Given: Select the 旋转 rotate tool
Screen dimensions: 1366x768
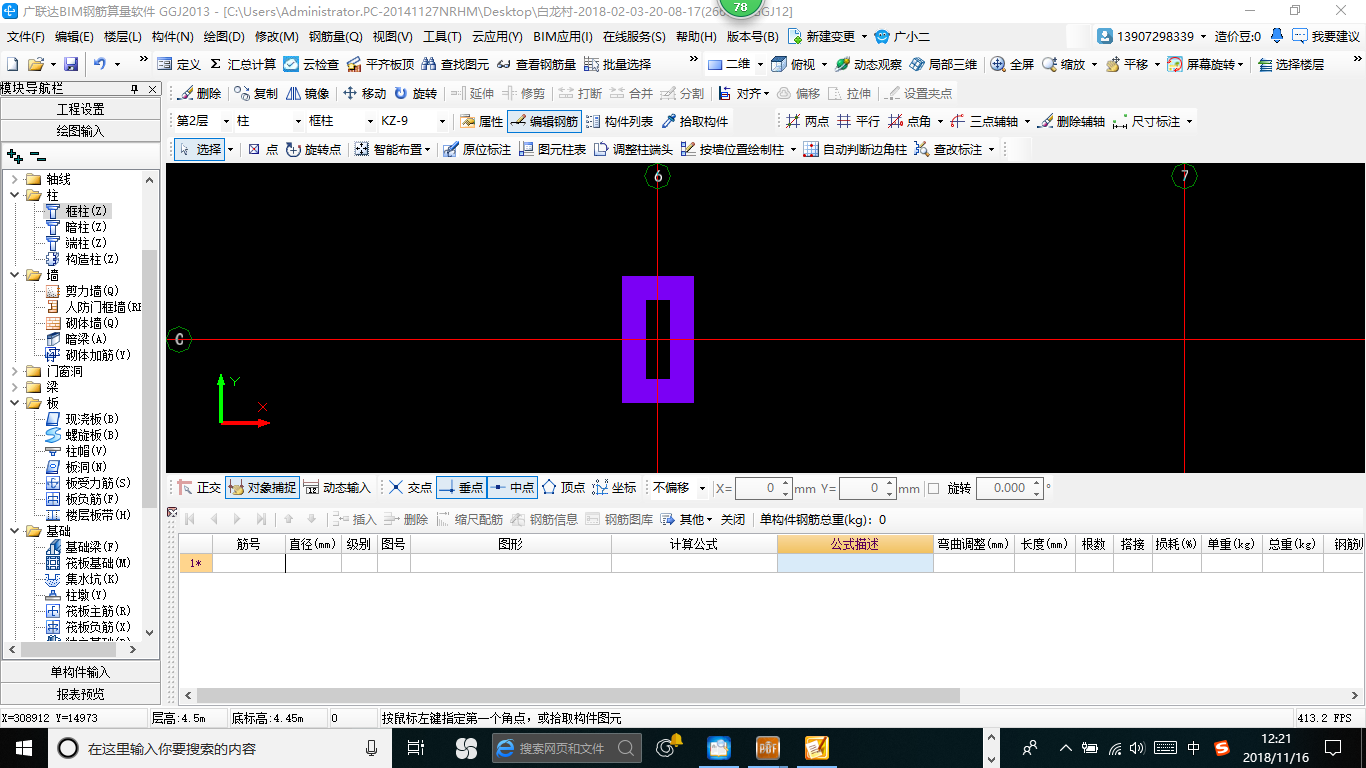Looking at the screenshot, I should [415, 94].
